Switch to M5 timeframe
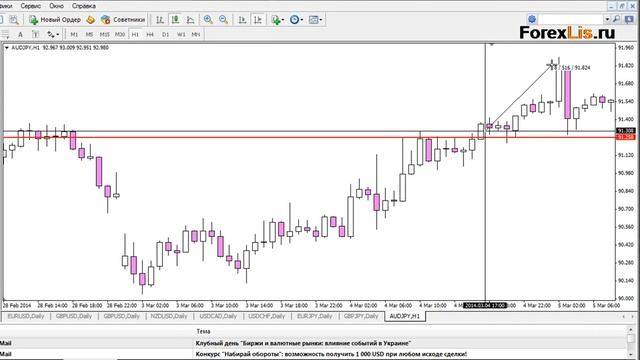The height and width of the screenshot is (360, 640). tap(89, 35)
